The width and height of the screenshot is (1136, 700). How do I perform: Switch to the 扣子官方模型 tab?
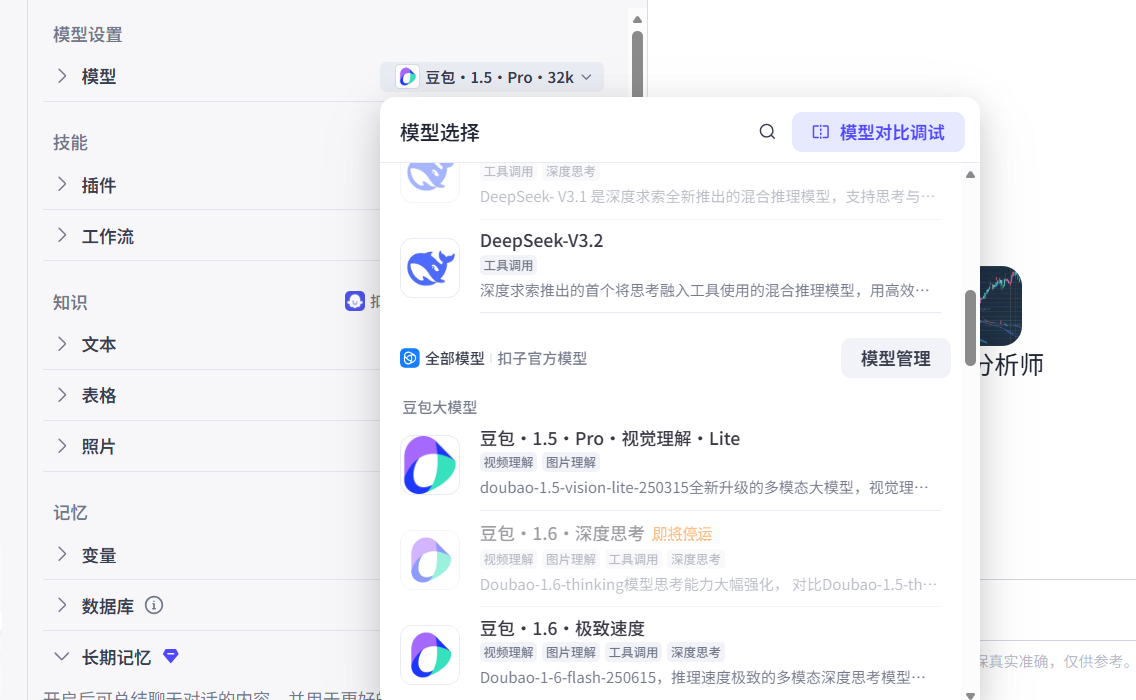(x=542, y=358)
